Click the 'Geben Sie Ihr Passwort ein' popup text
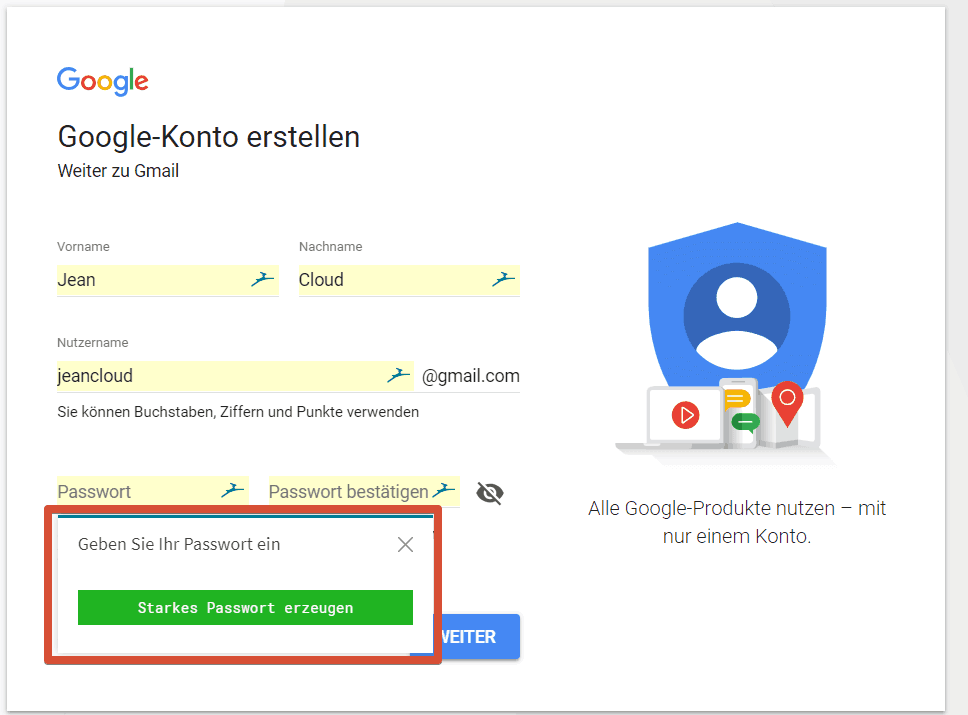 pos(179,544)
